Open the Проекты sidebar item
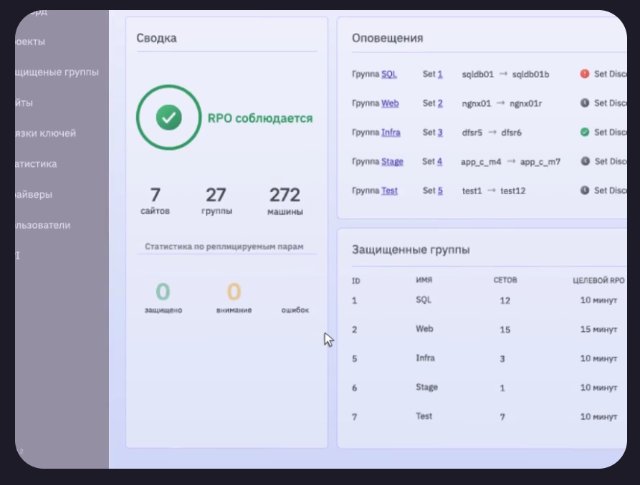The height and width of the screenshot is (485, 640). coord(30,42)
